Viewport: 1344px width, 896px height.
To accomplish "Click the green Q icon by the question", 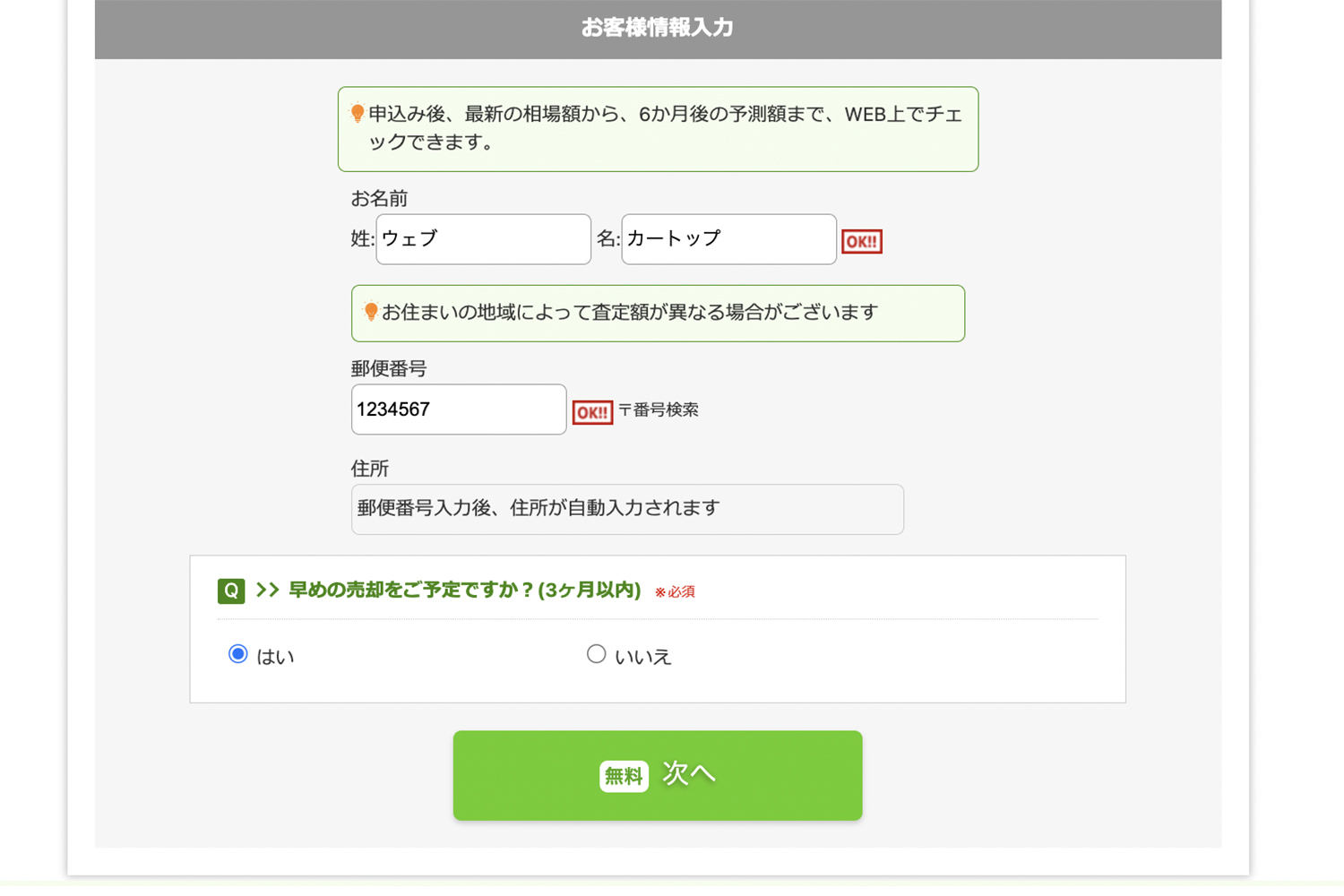I will point(231,591).
